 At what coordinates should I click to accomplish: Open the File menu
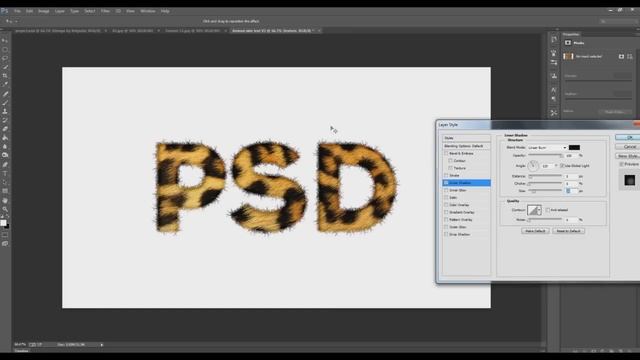pyautogui.click(x=18, y=11)
